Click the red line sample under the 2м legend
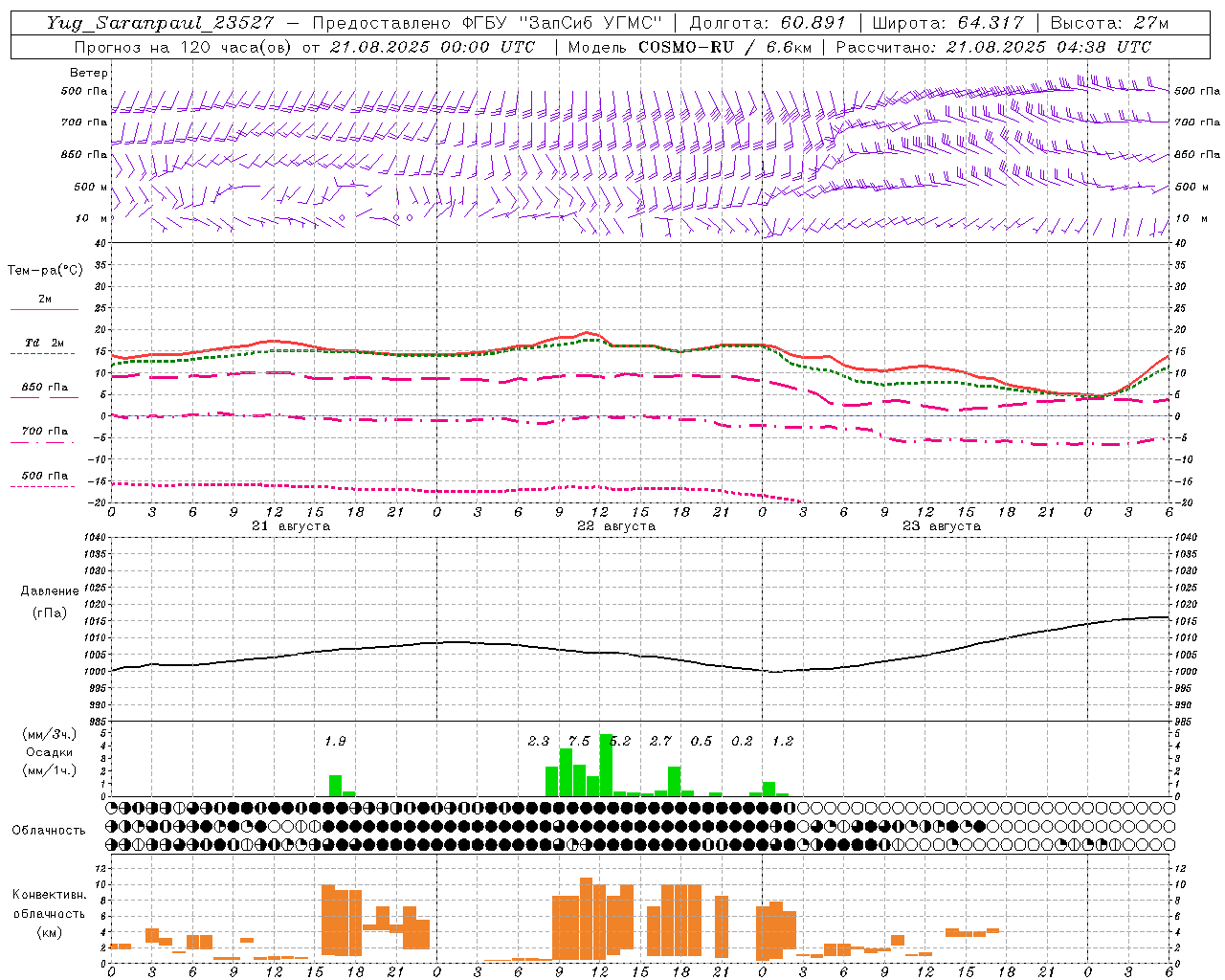This screenshot has width=1225, height=980. coord(44,310)
